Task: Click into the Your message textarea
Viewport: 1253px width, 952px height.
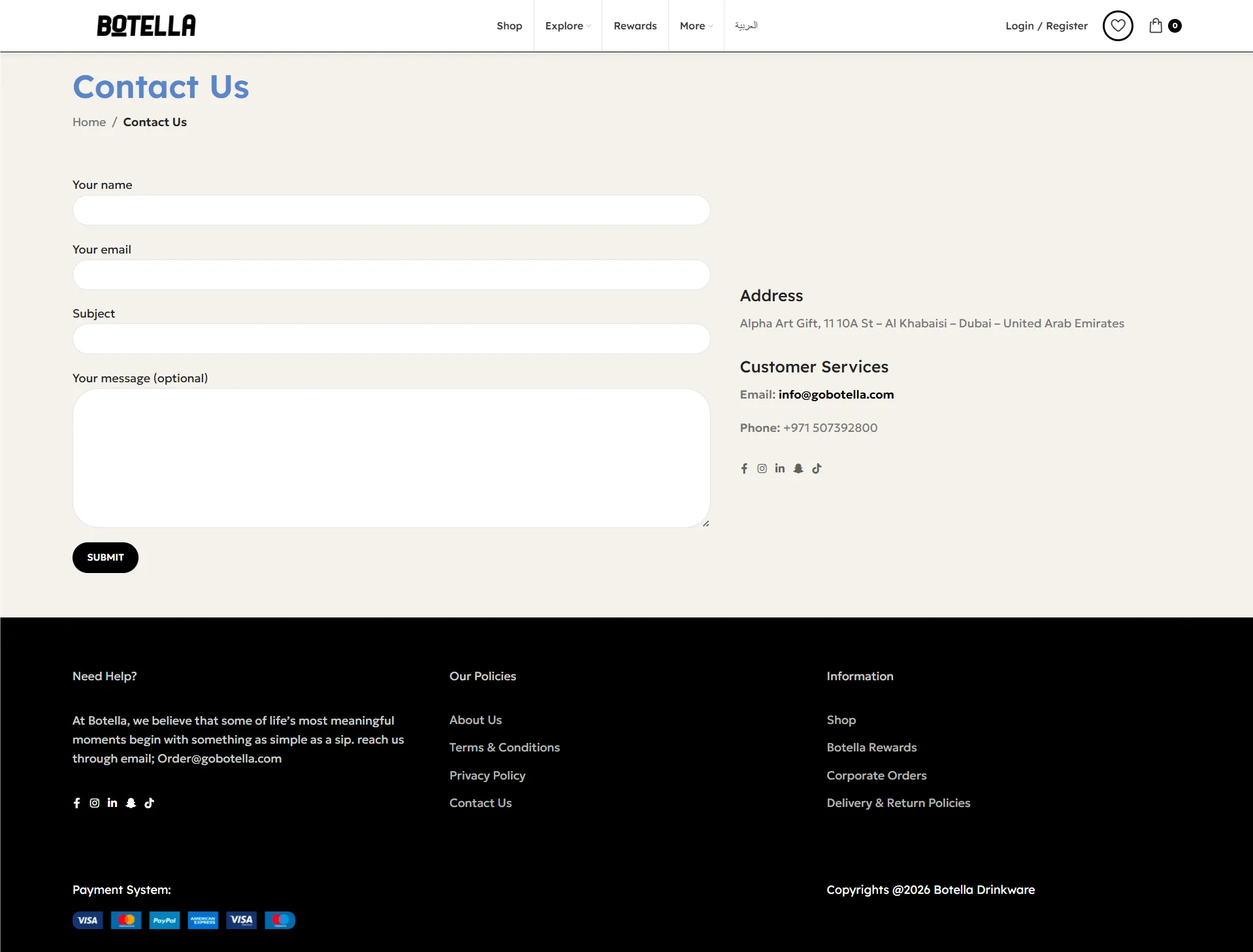Action: (x=391, y=458)
